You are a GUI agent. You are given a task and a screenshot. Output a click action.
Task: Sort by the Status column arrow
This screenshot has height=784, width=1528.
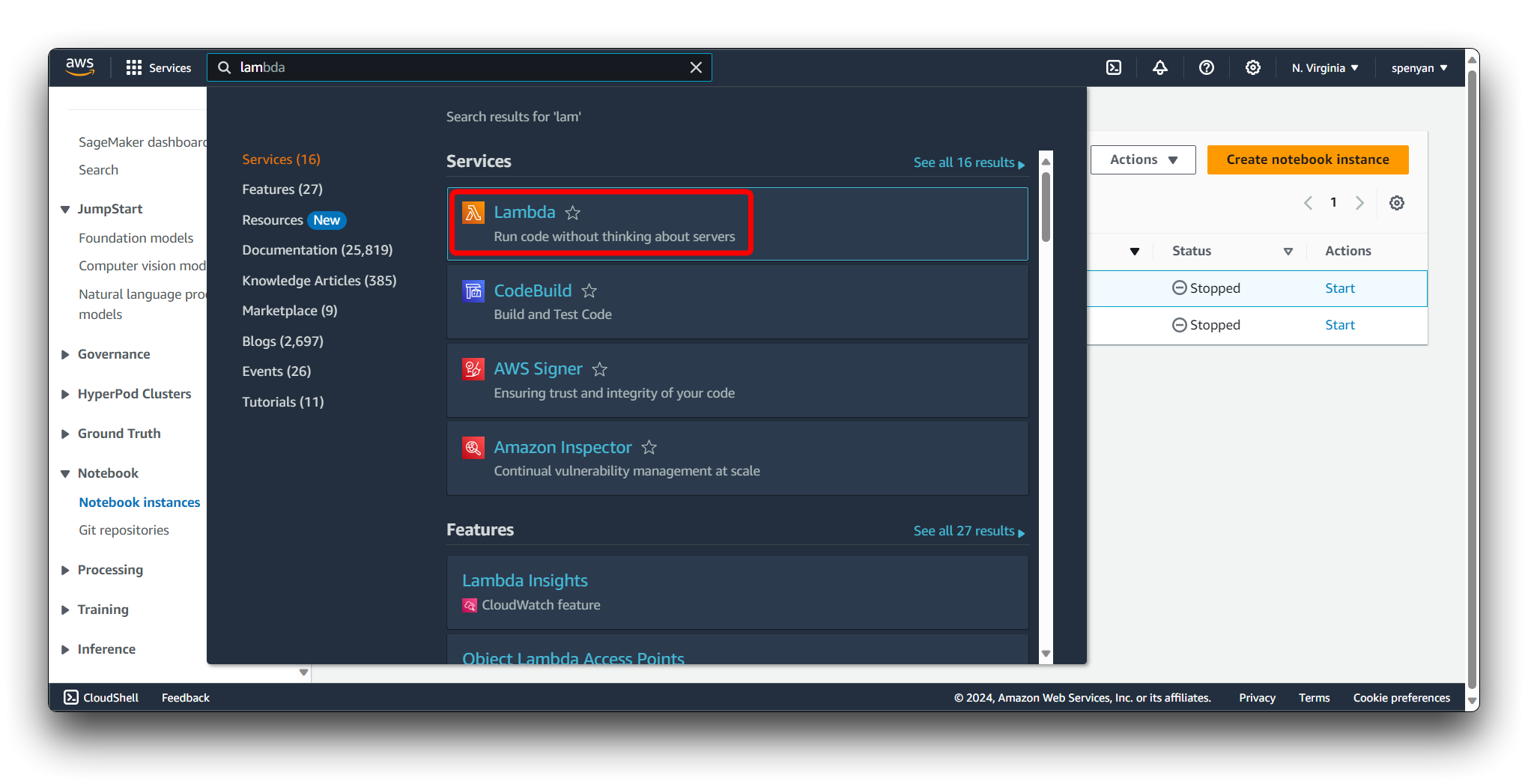pos(1288,252)
